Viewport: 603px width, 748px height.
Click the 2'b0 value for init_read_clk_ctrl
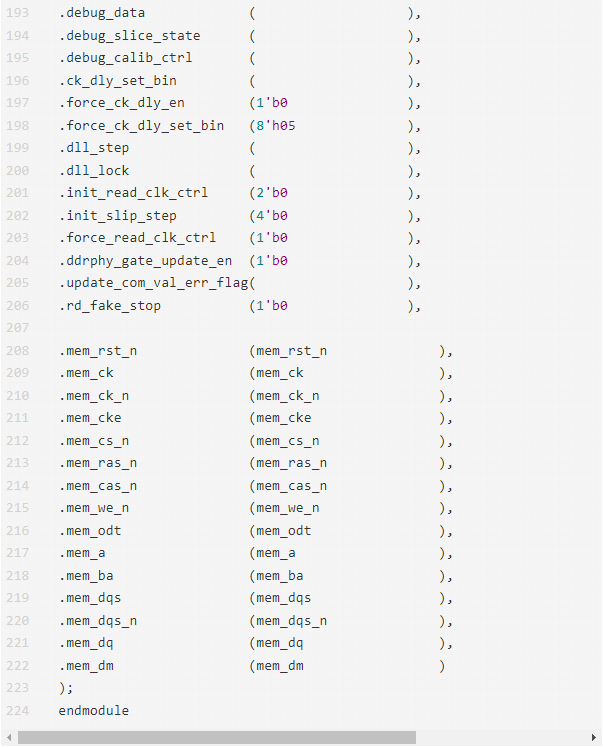pos(272,193)
